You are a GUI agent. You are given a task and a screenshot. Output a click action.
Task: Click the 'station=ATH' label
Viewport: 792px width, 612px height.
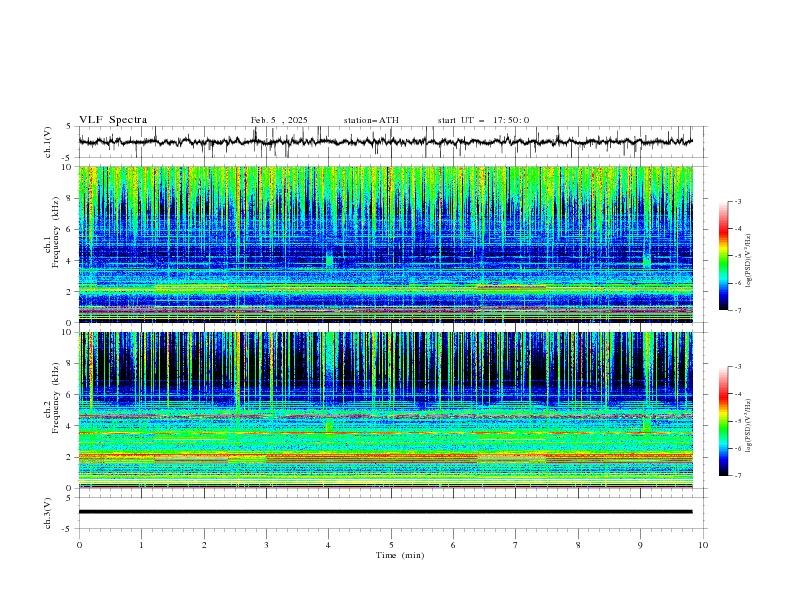[x=371, y=120]
